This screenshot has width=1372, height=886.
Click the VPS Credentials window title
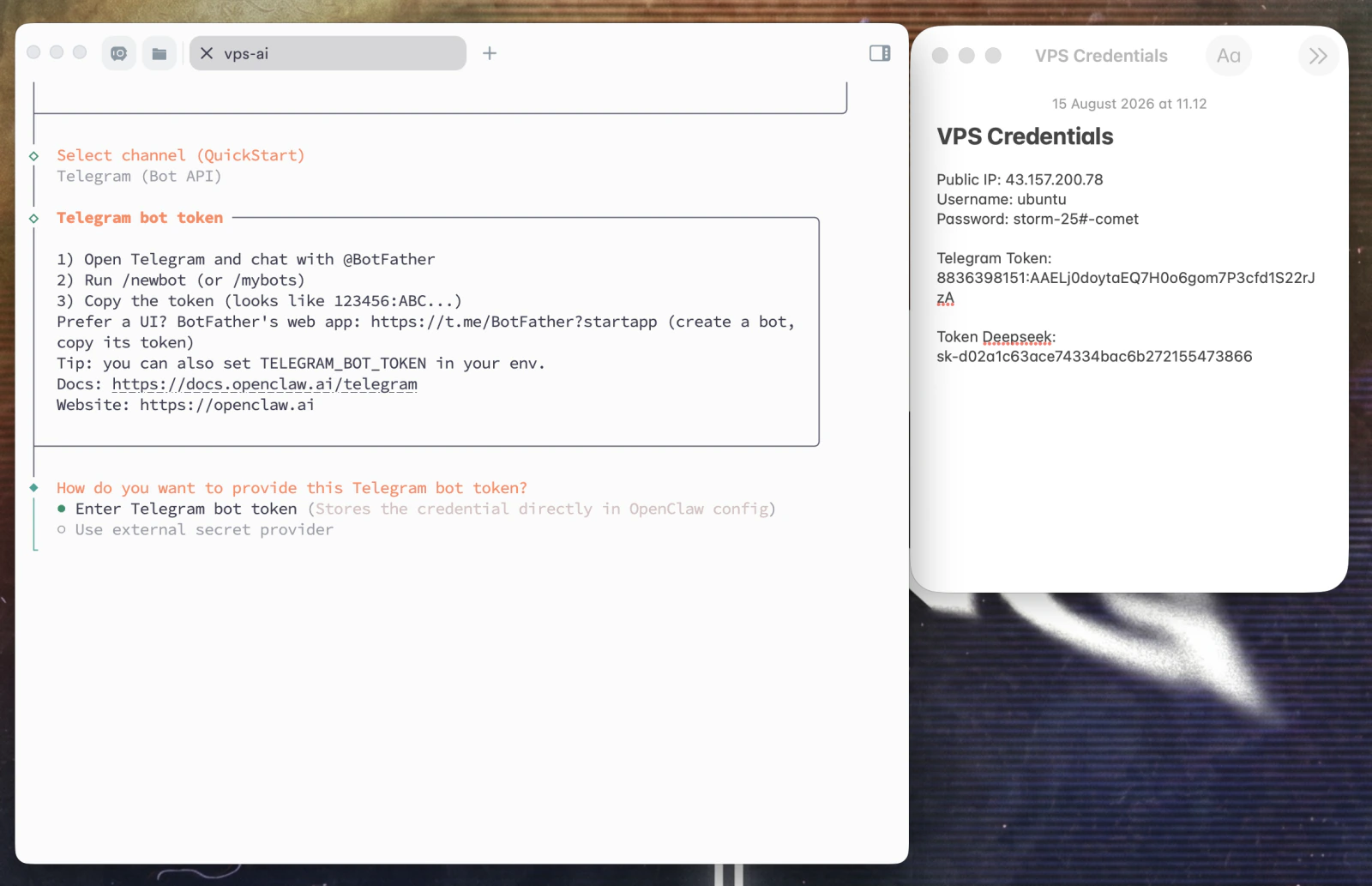point(1101,56)
